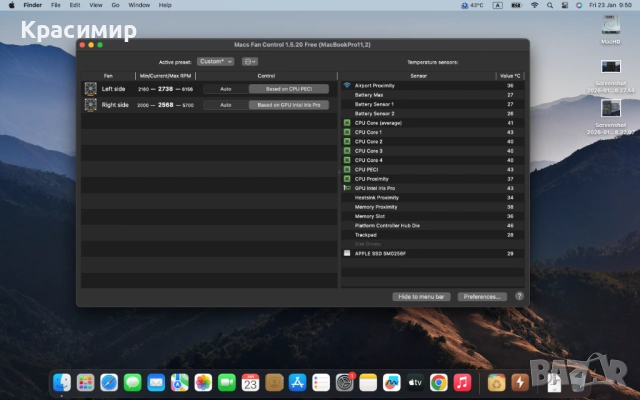Click the Right side fan icon
Viewport: 640px width, 400px height.
click(x=91, y=105)
